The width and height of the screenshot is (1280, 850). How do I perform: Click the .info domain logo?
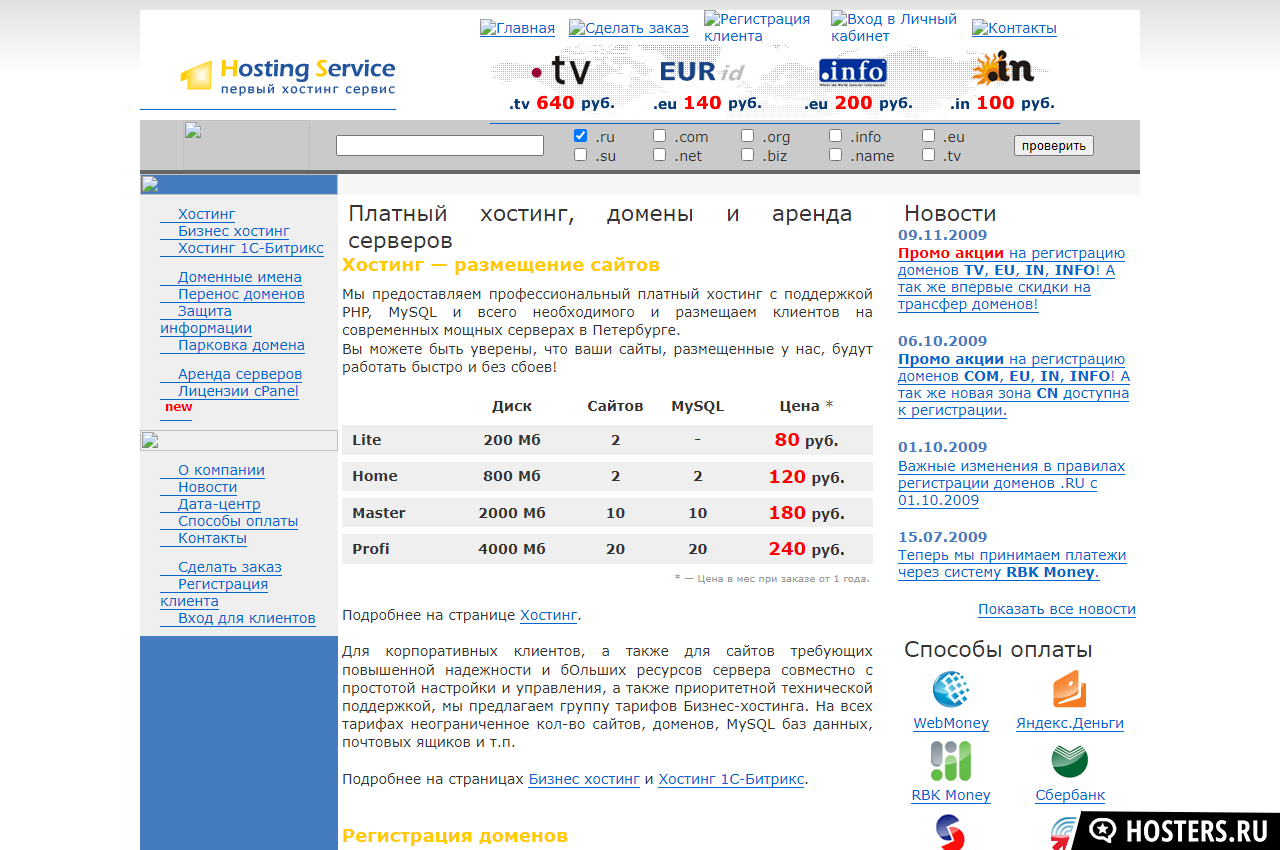[852, 71]
